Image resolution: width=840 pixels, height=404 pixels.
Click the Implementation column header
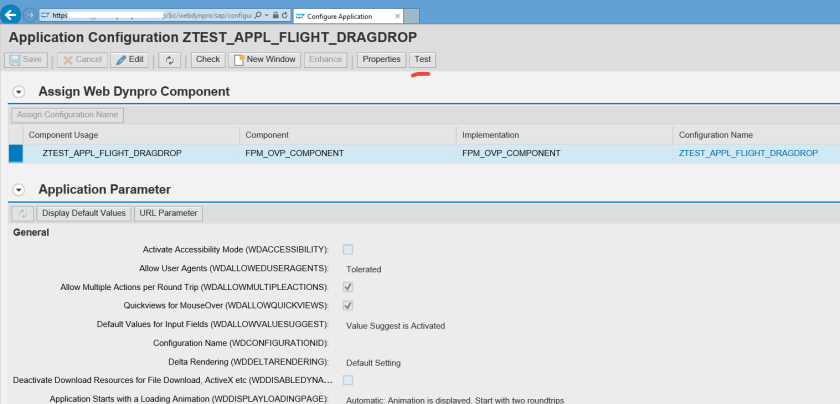(565, 135)
